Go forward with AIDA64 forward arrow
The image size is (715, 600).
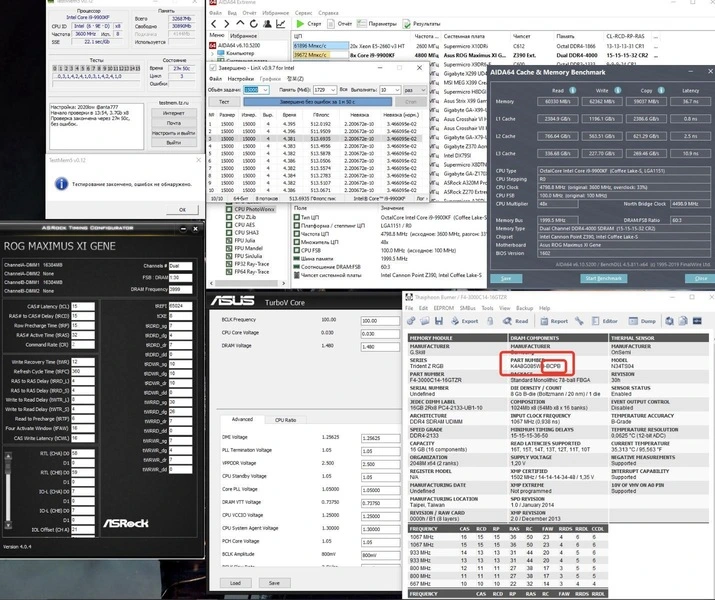click(x=227, y=24)
